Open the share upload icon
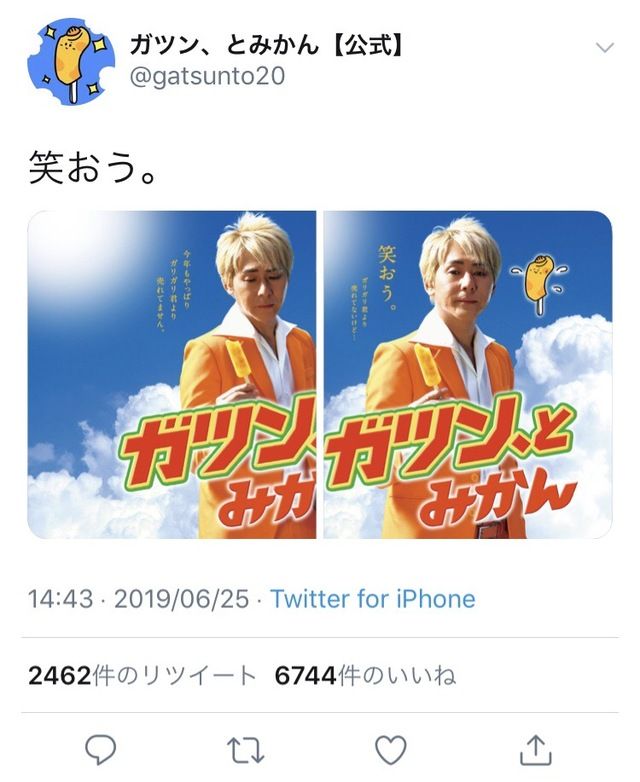 [x=536, y=749]
